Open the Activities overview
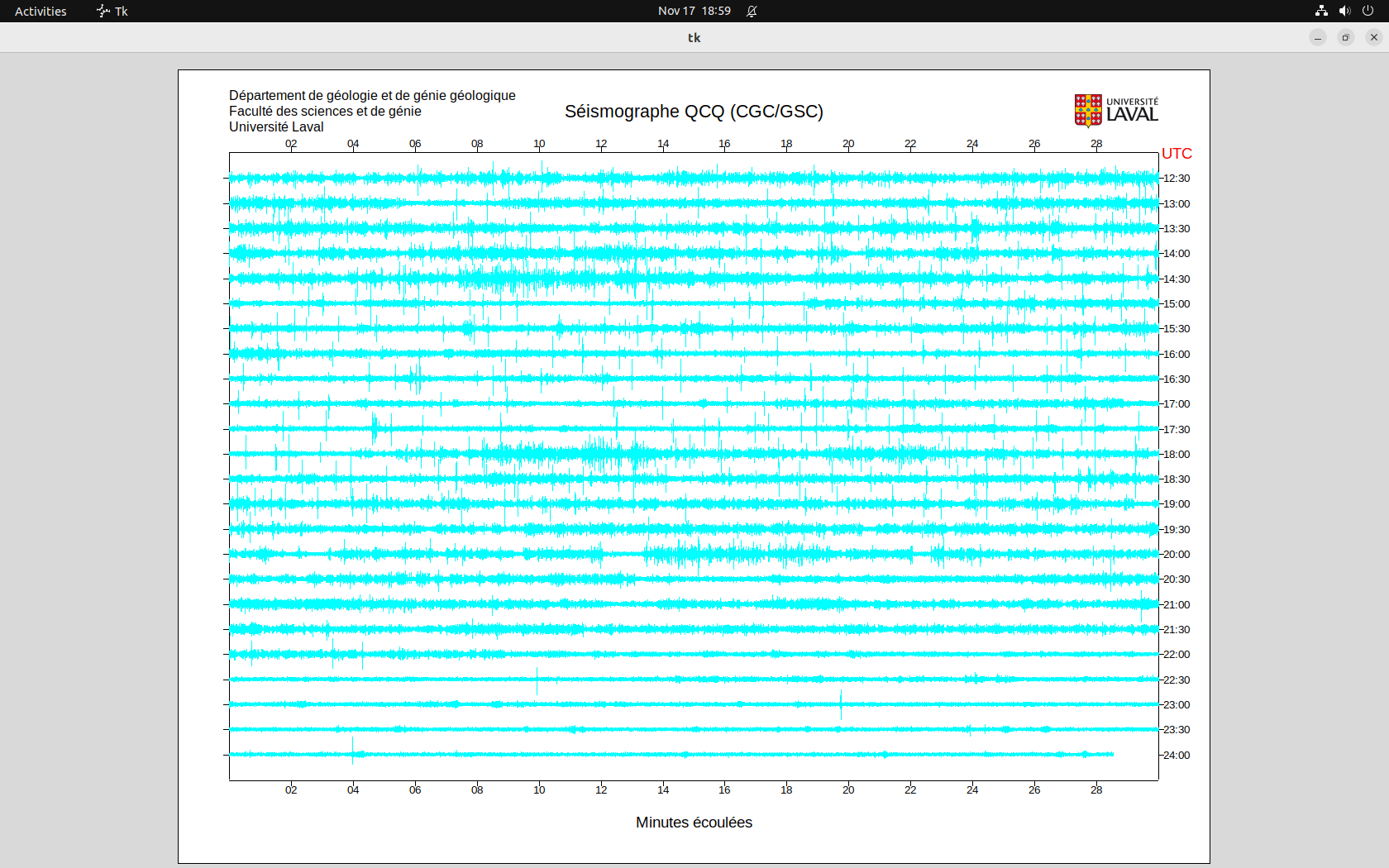Image resolution: width=1389 pixels, height=868 pixels. tap(41, 11)
